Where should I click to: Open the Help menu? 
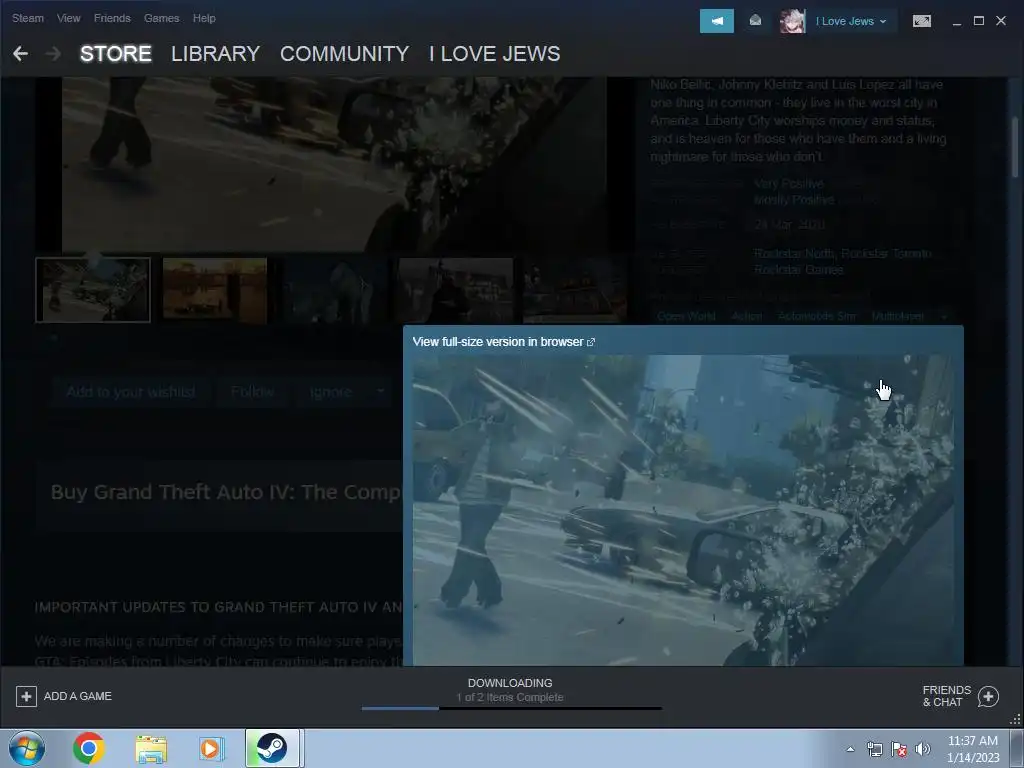pyautogui.click(x=204, y=18)
